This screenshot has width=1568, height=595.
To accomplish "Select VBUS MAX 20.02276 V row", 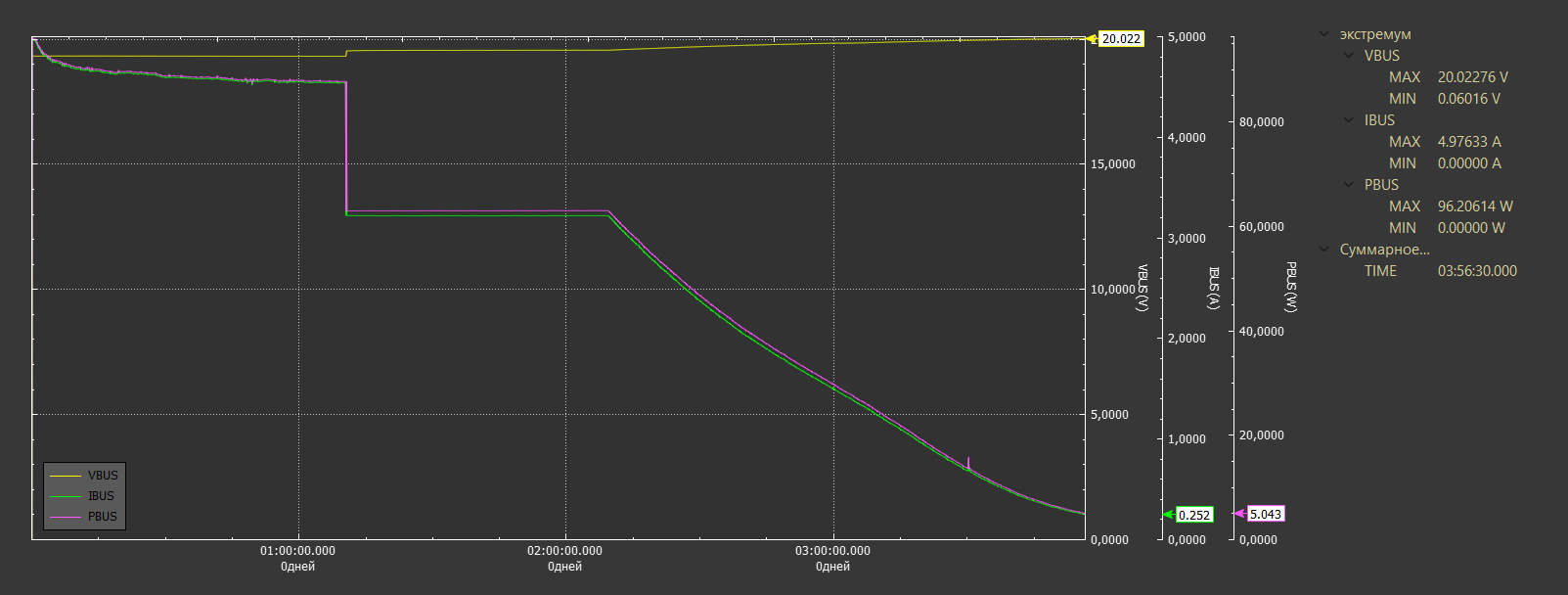I will point(1449,77).
